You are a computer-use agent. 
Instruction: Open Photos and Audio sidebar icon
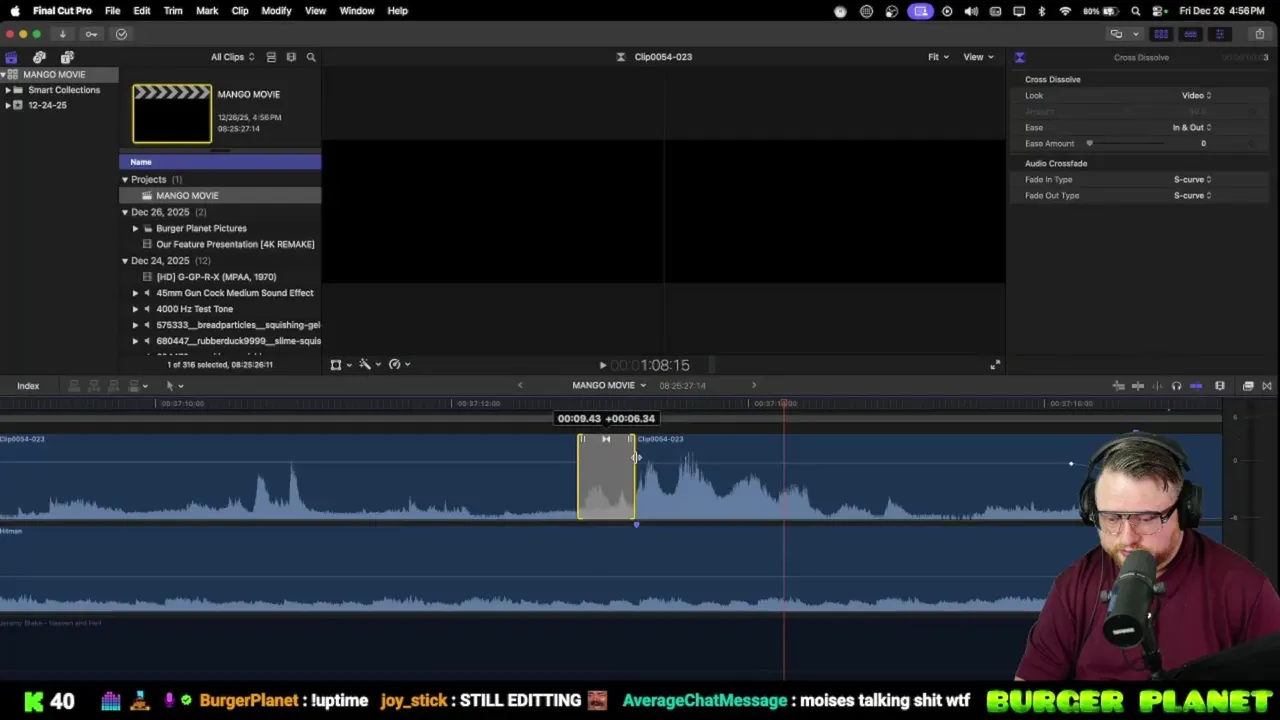pos(39,57)
